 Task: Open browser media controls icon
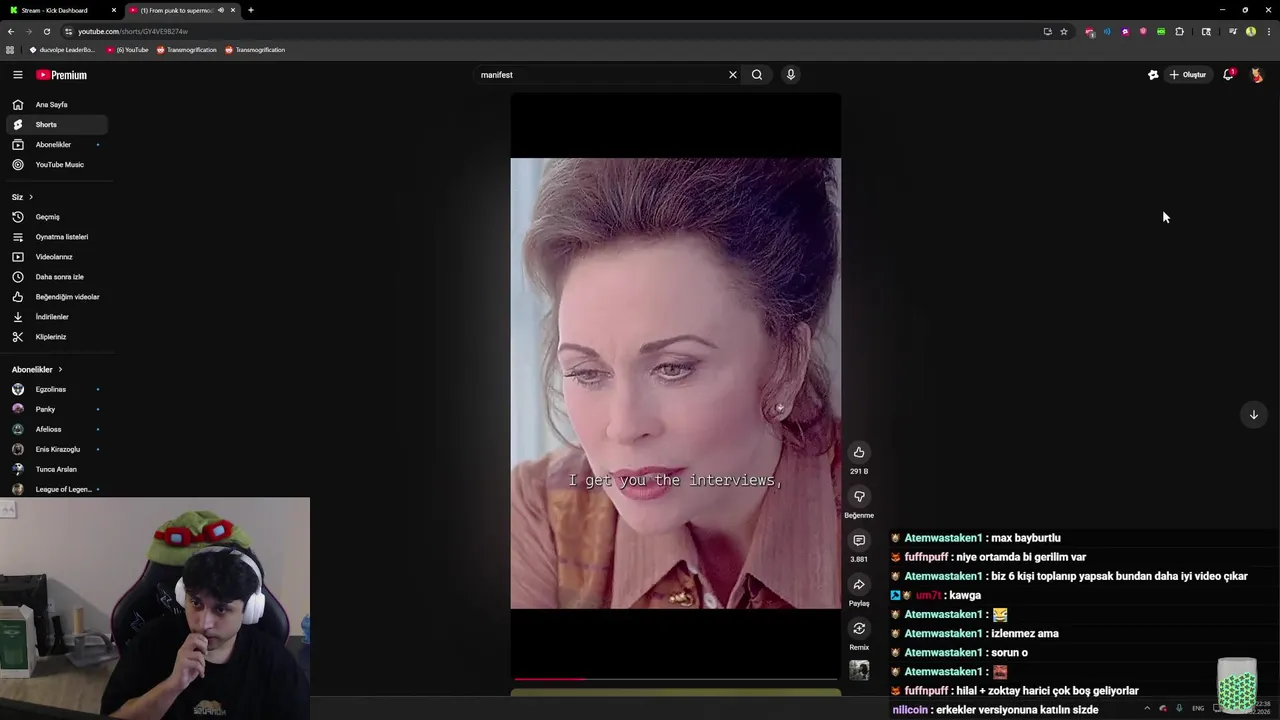coord(1232,31)
